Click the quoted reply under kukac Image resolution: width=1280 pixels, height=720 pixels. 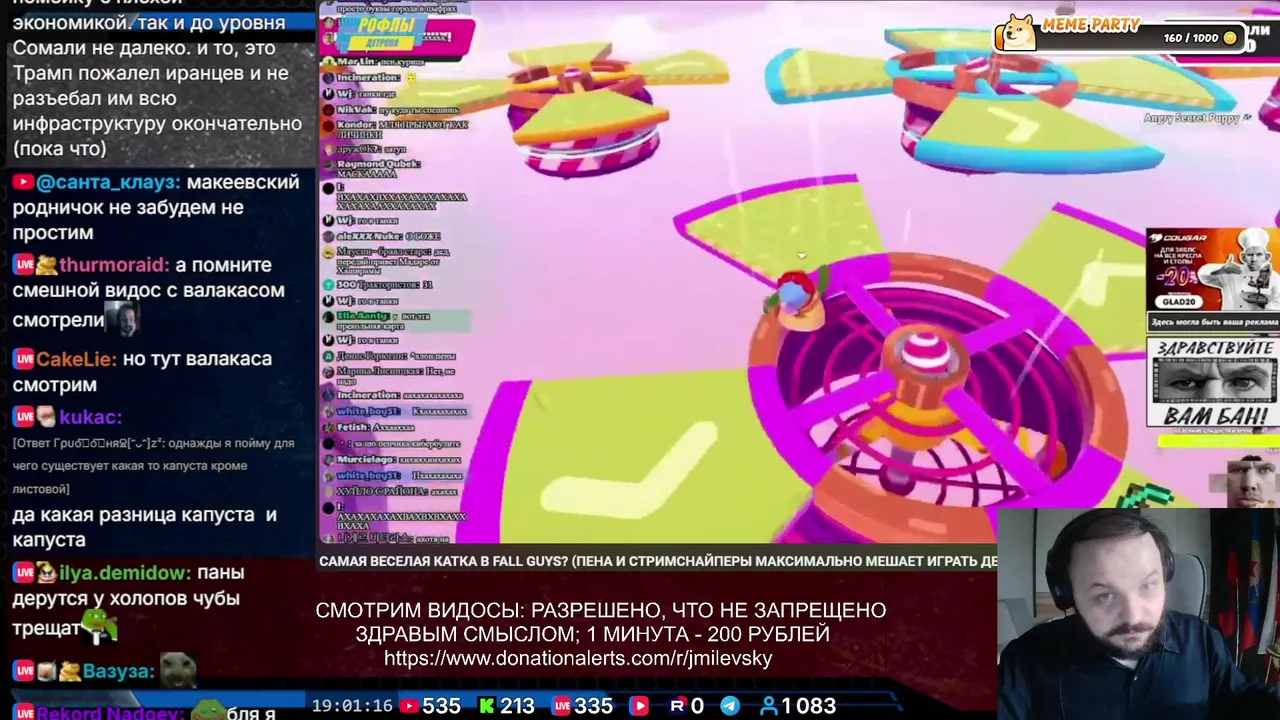pyautogui.click(x=154, y=466)
